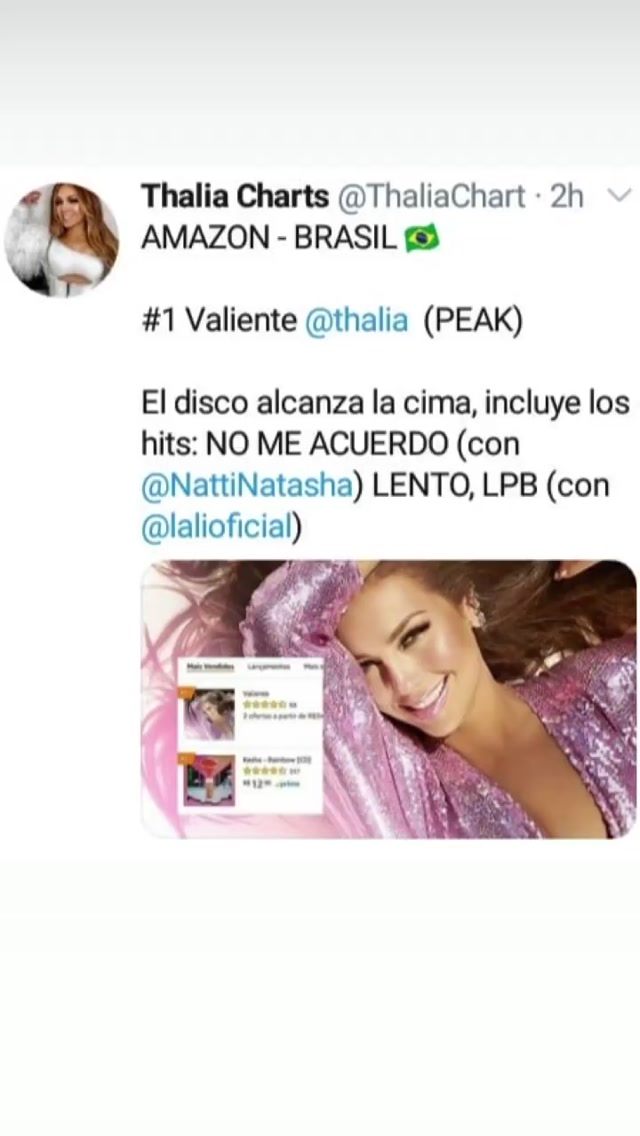Click the Valiente offers price text
Viewport: 640px width, 1136px height.
coord(283,716)
